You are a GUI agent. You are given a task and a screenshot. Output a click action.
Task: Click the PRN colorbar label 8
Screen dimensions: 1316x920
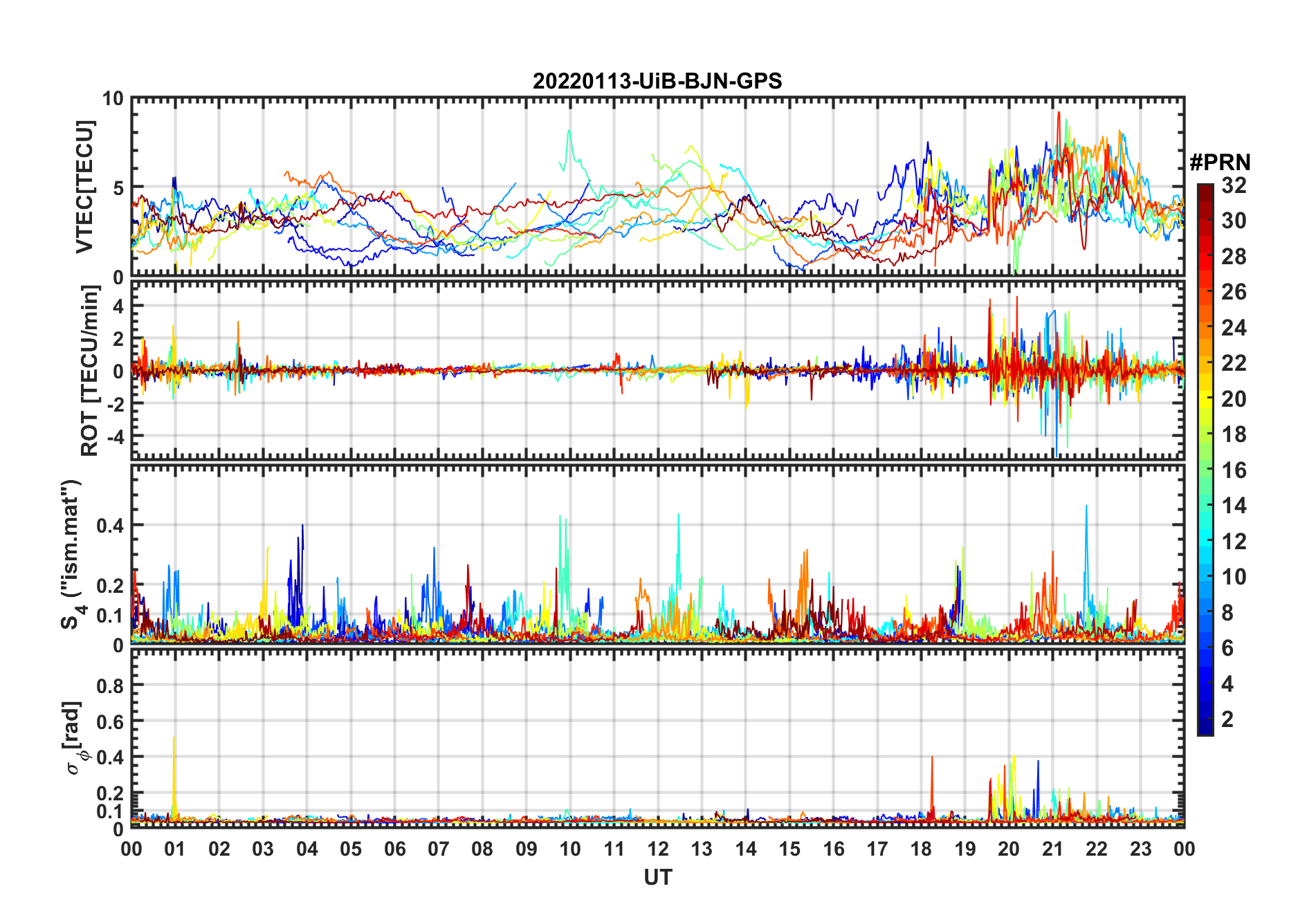[x=1227, y=613]
